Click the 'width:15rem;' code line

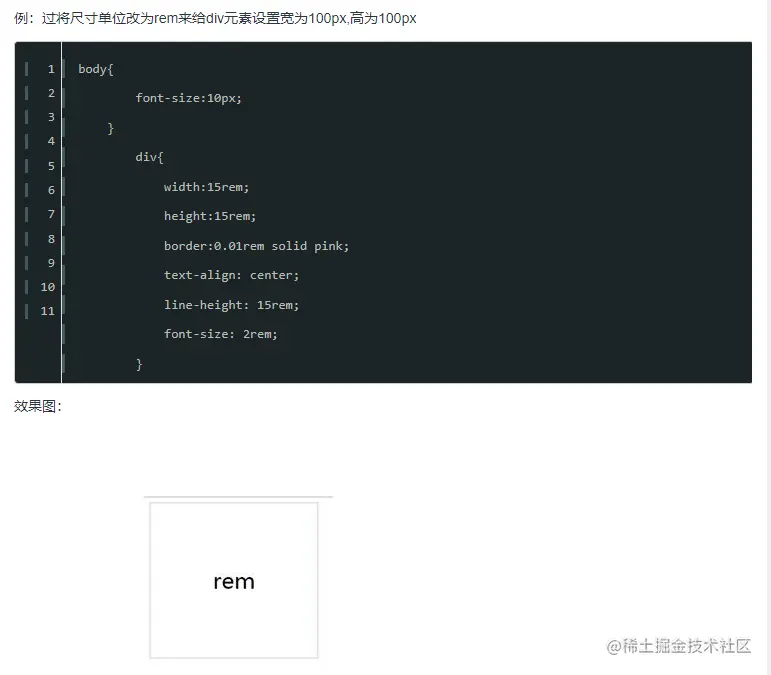click(x=207, y=187)
